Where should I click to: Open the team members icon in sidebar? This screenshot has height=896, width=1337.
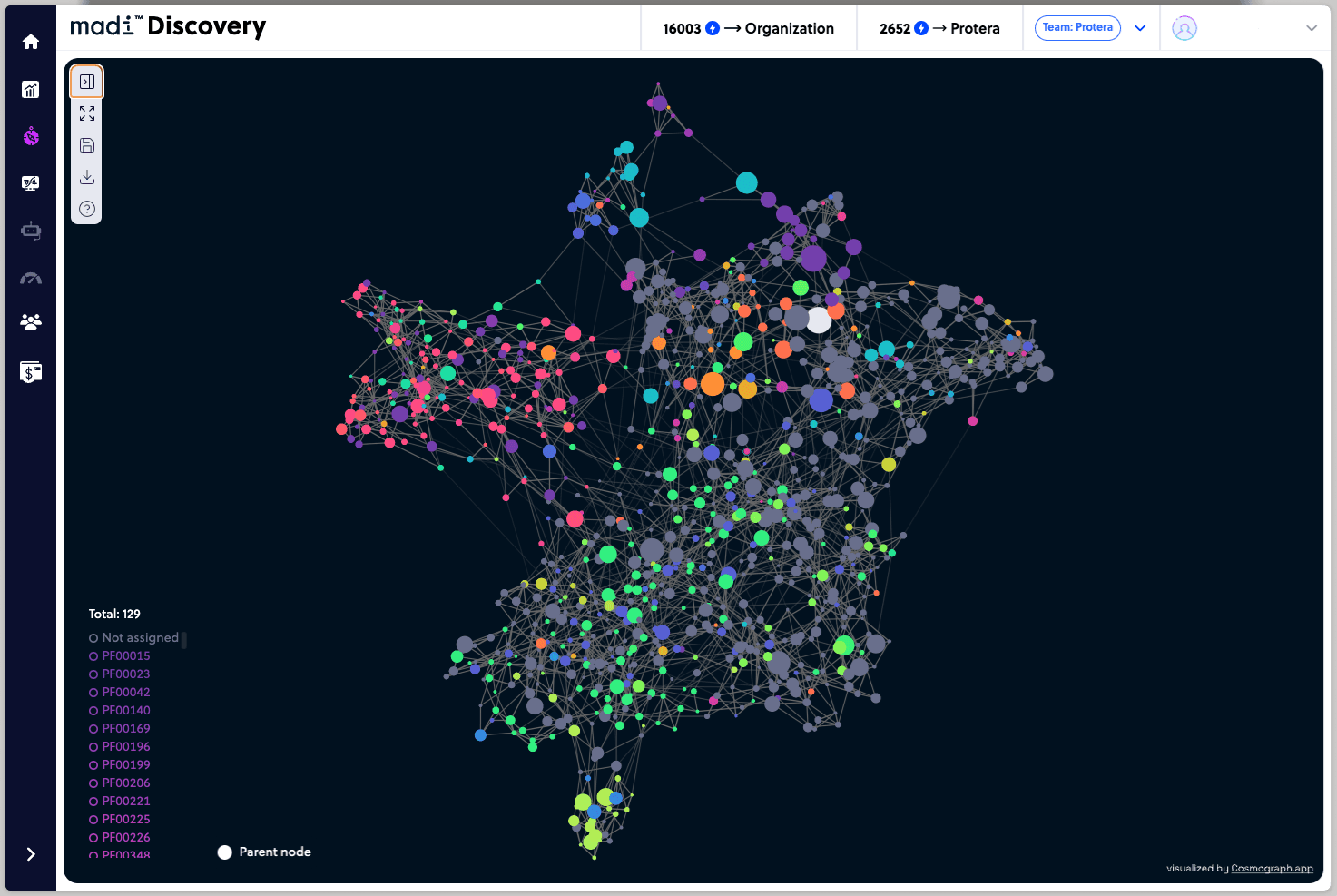(x=31, y=322)
